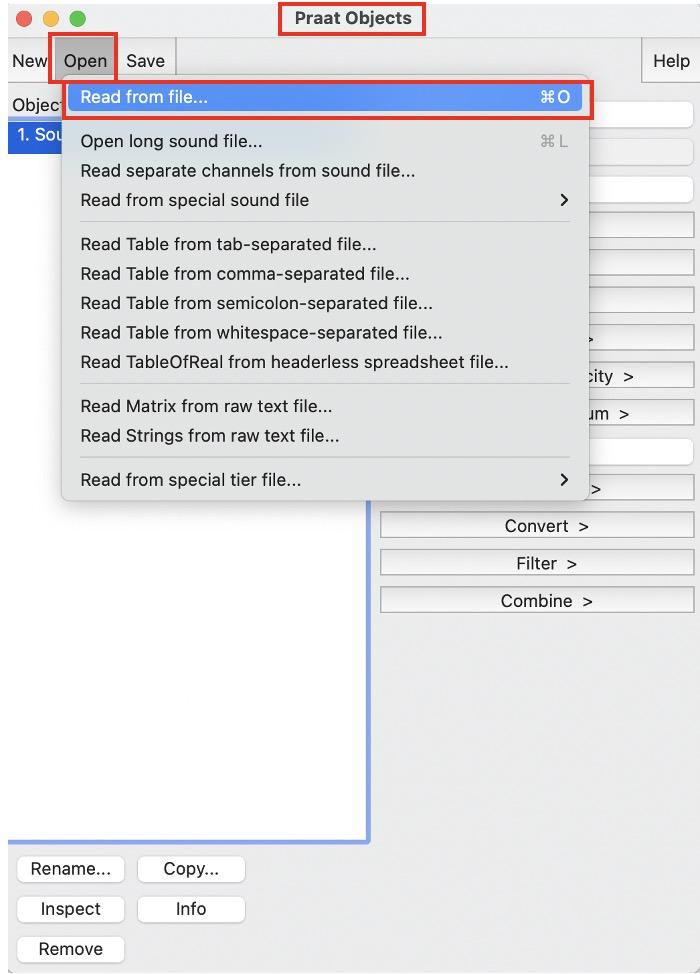The height and width of the screenshot is (974, 700).
Task: Click the Inspect button
Action: tap(71, 909)
